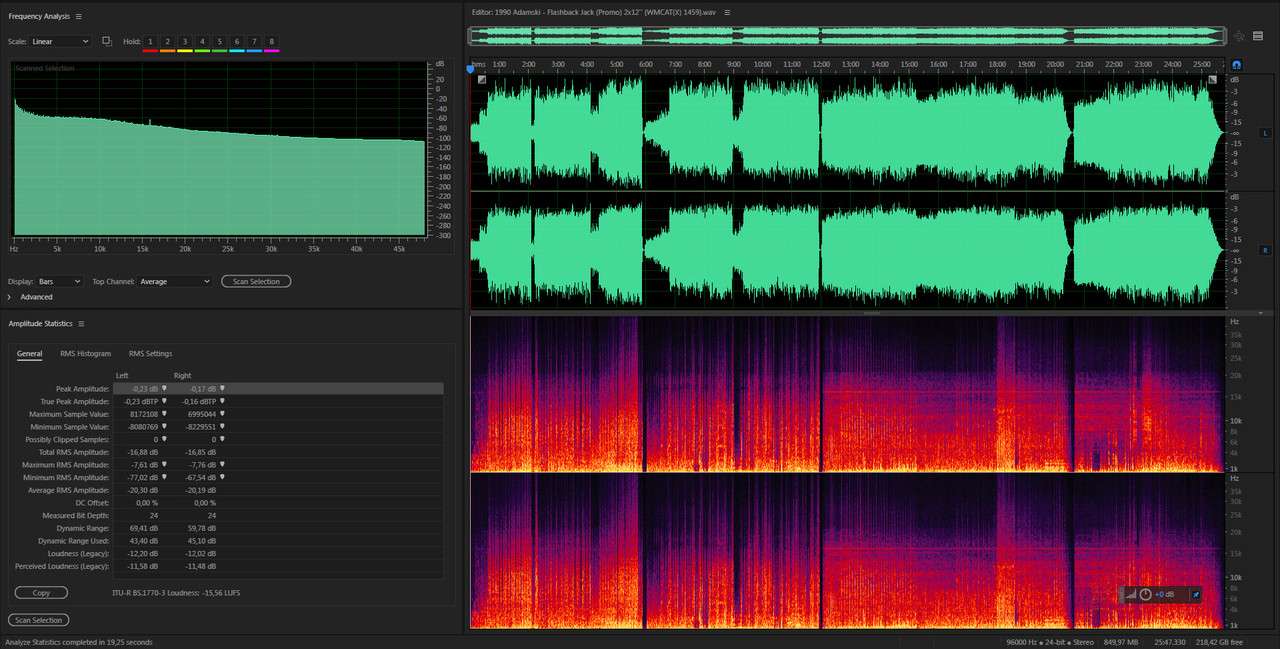Jump to the right Minimum Sample Value
Viewport: 1280px width, 649px height.
tap(222, 426)
